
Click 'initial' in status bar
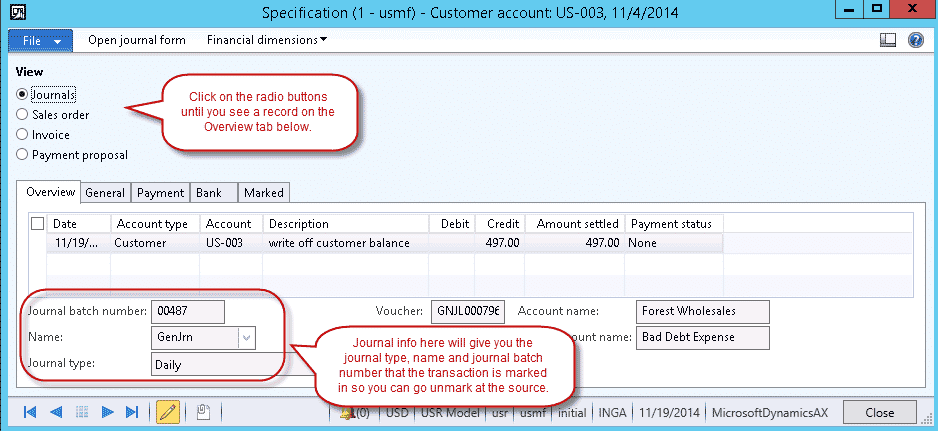click(x=572, y=412)
